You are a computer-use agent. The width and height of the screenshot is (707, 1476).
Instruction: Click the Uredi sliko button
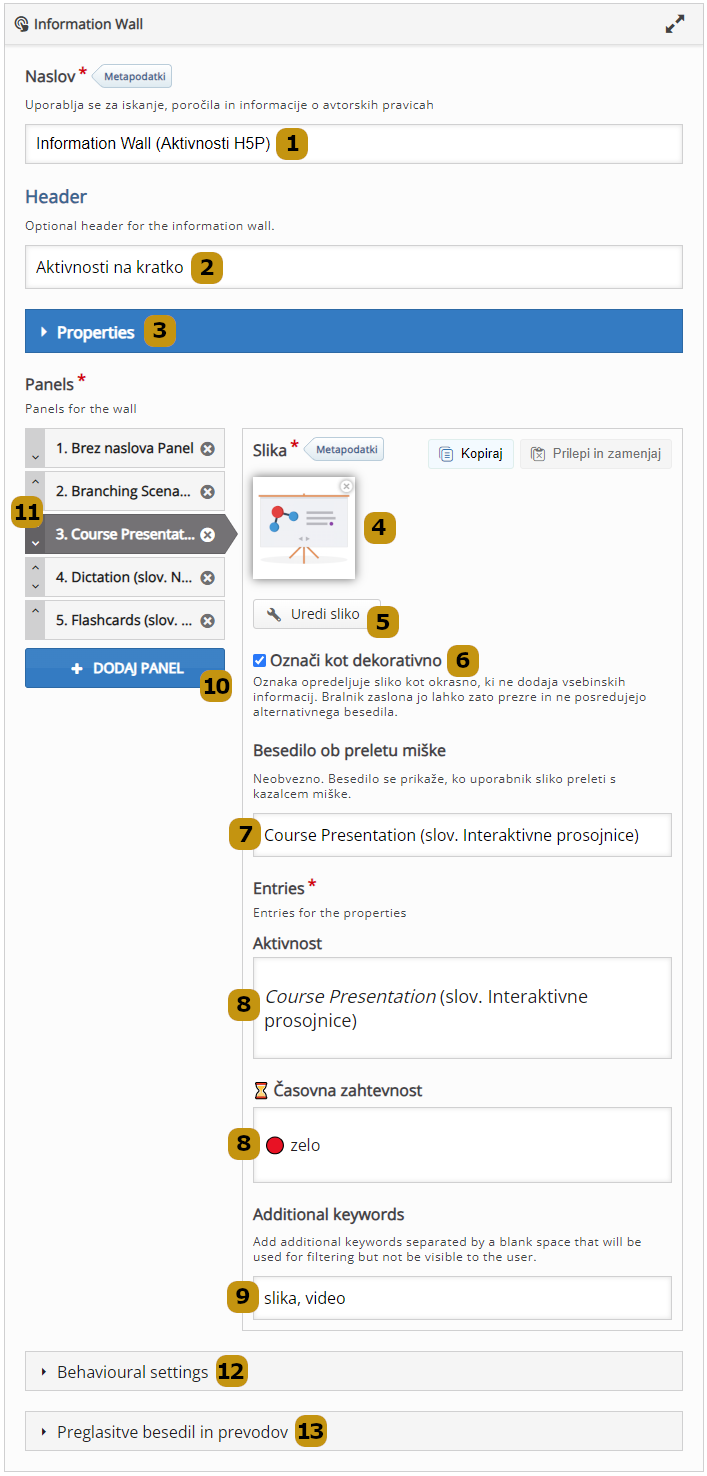click(315, 615)
